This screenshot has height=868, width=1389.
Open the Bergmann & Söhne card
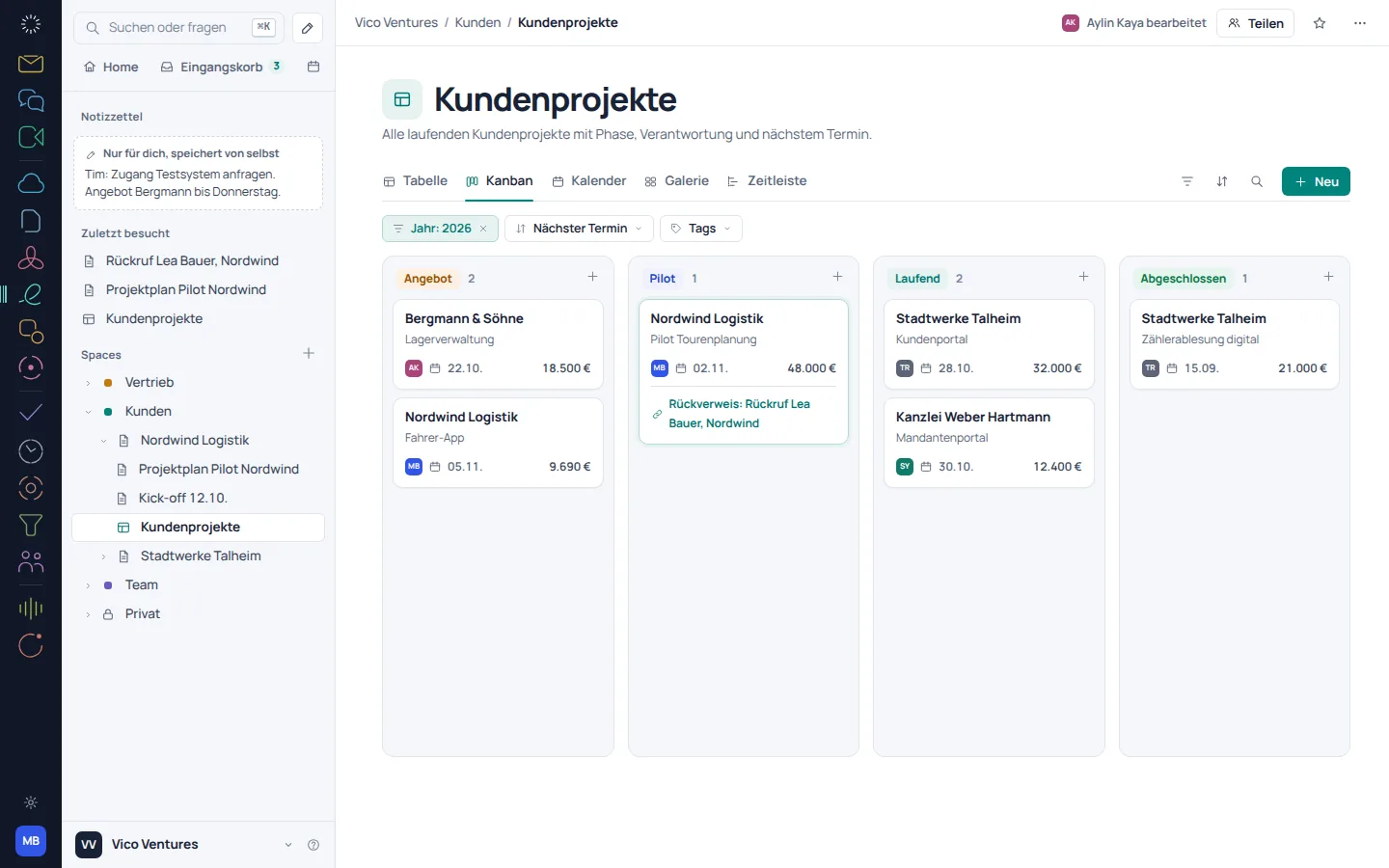coord(498,343)
